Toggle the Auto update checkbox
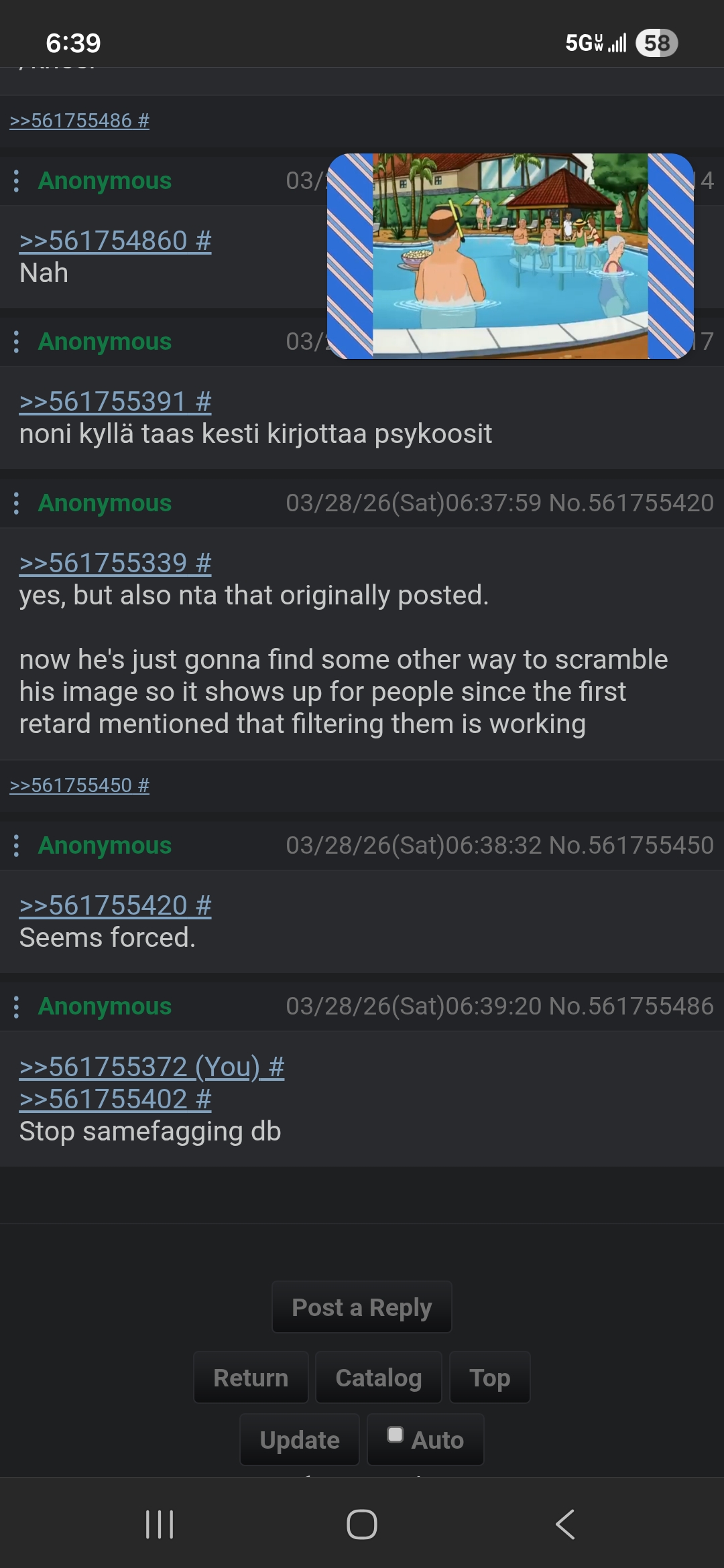This screenshot has height=1568, width=724. coord(396,1434)
